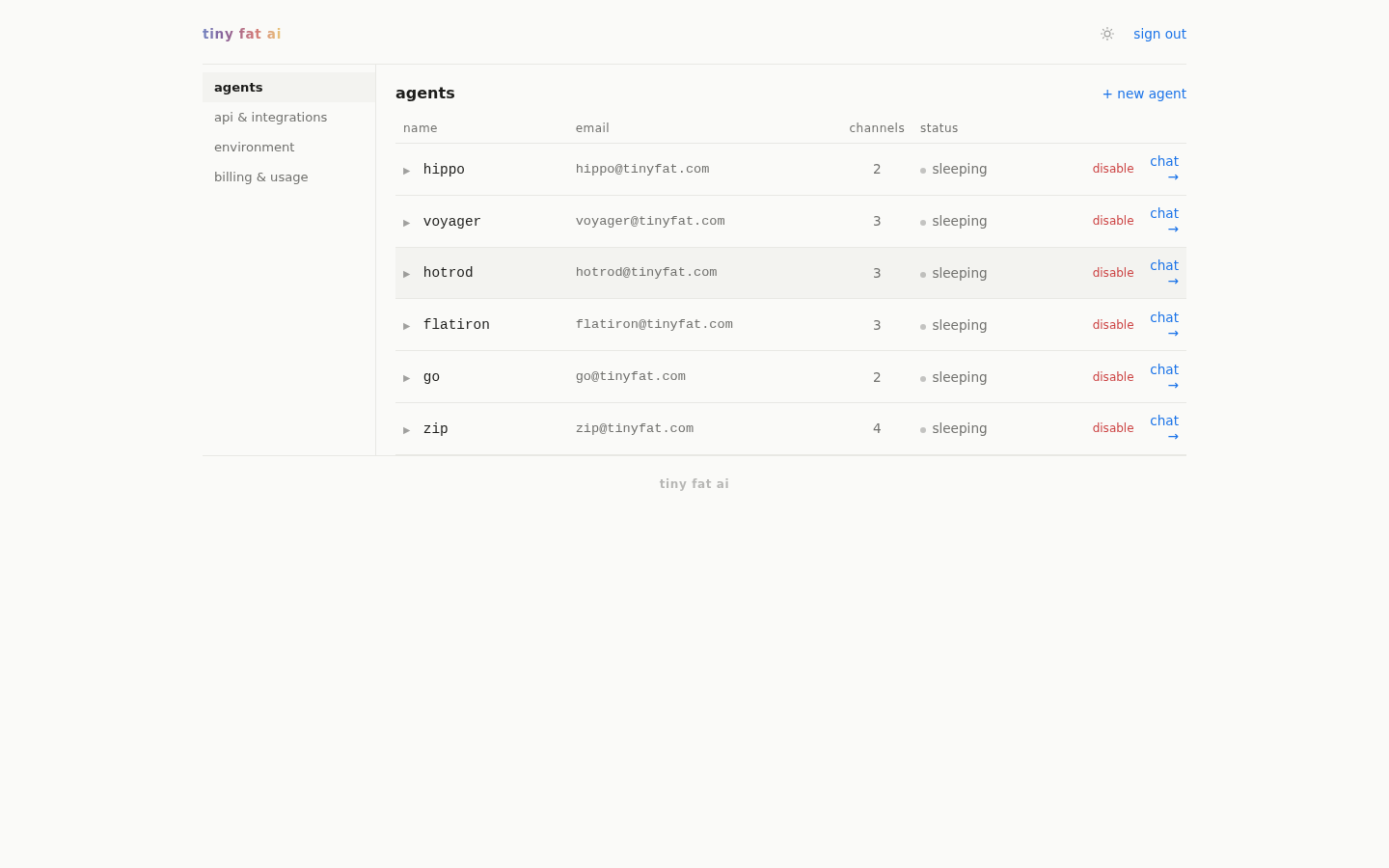
Task: Sort the table by the channels column
Action: (x=877, y=127)
